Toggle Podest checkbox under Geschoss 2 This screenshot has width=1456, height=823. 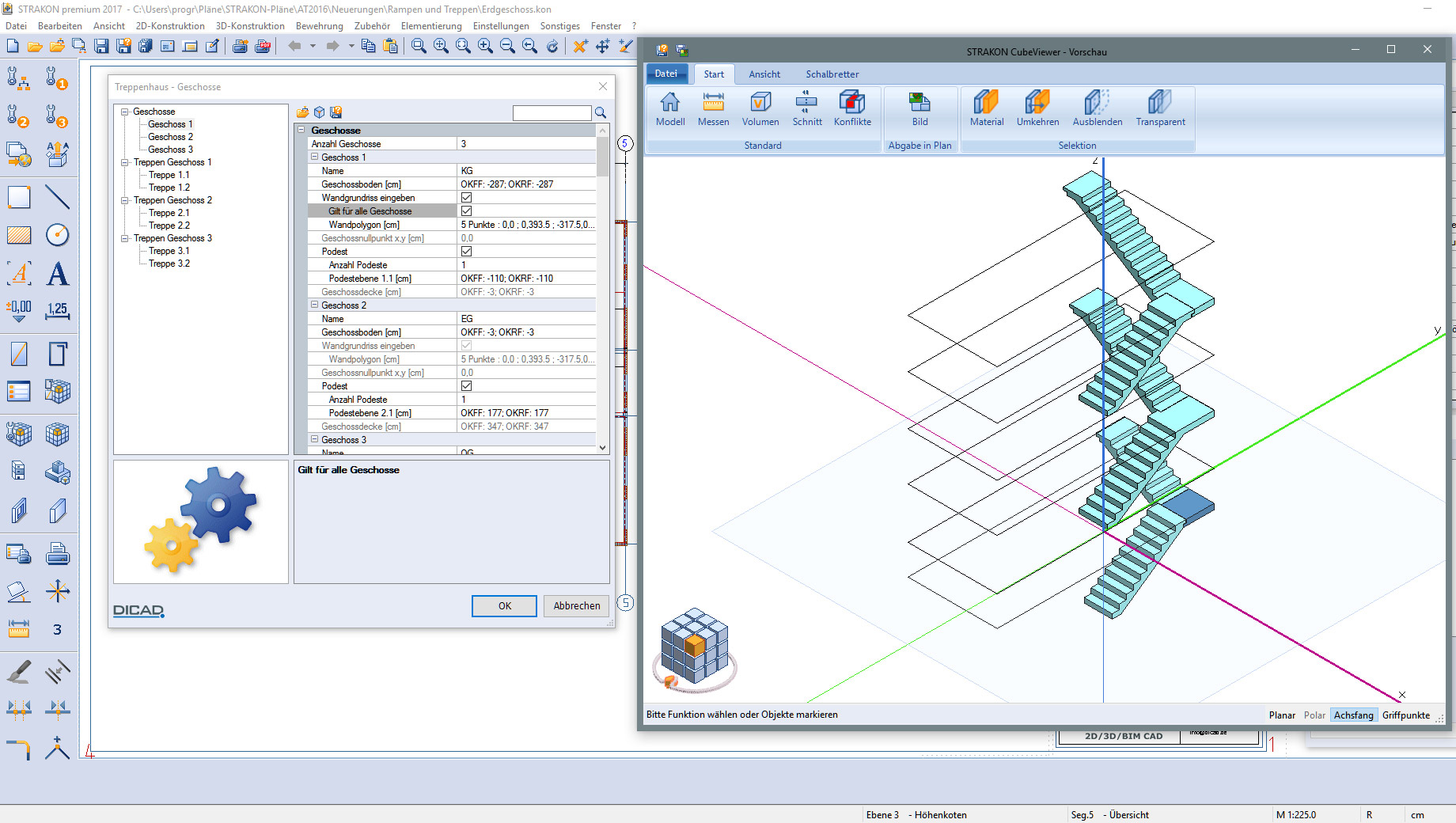click(466, 386)
